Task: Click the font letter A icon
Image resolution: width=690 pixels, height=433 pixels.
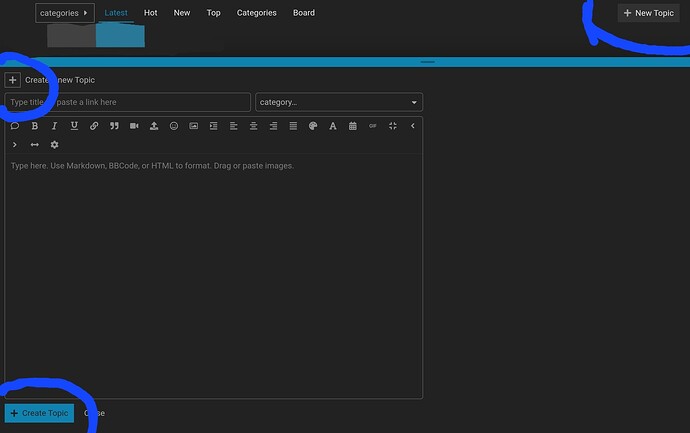Action: click(333, 126)
